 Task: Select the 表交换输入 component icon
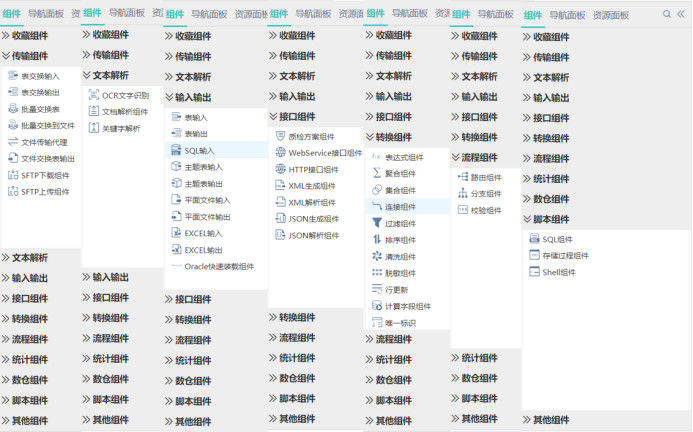13,76
